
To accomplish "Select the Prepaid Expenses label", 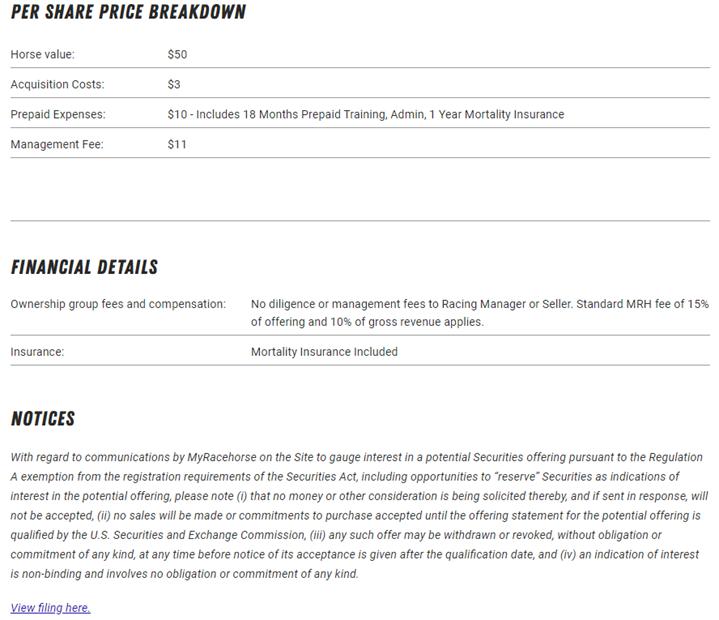I will [x=57, y=114].
